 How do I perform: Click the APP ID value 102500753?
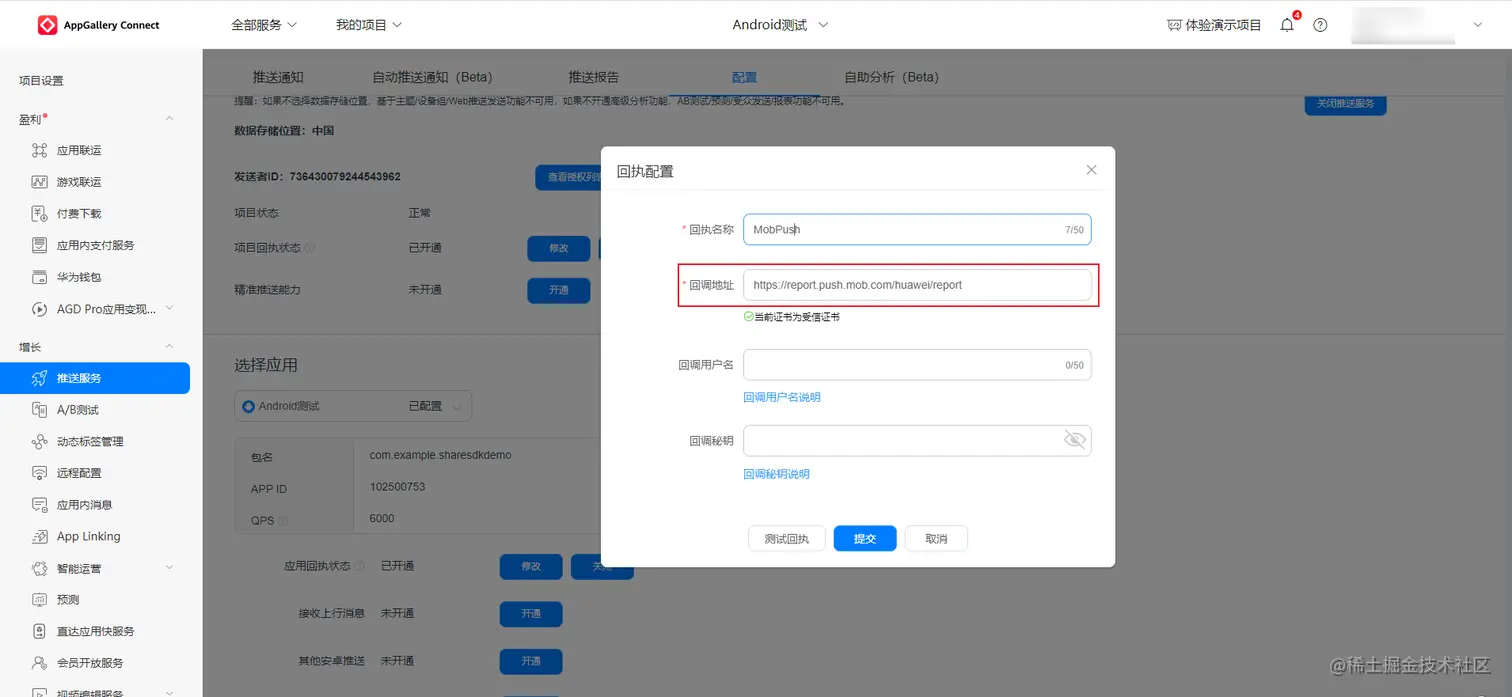(x=398, y=487)
